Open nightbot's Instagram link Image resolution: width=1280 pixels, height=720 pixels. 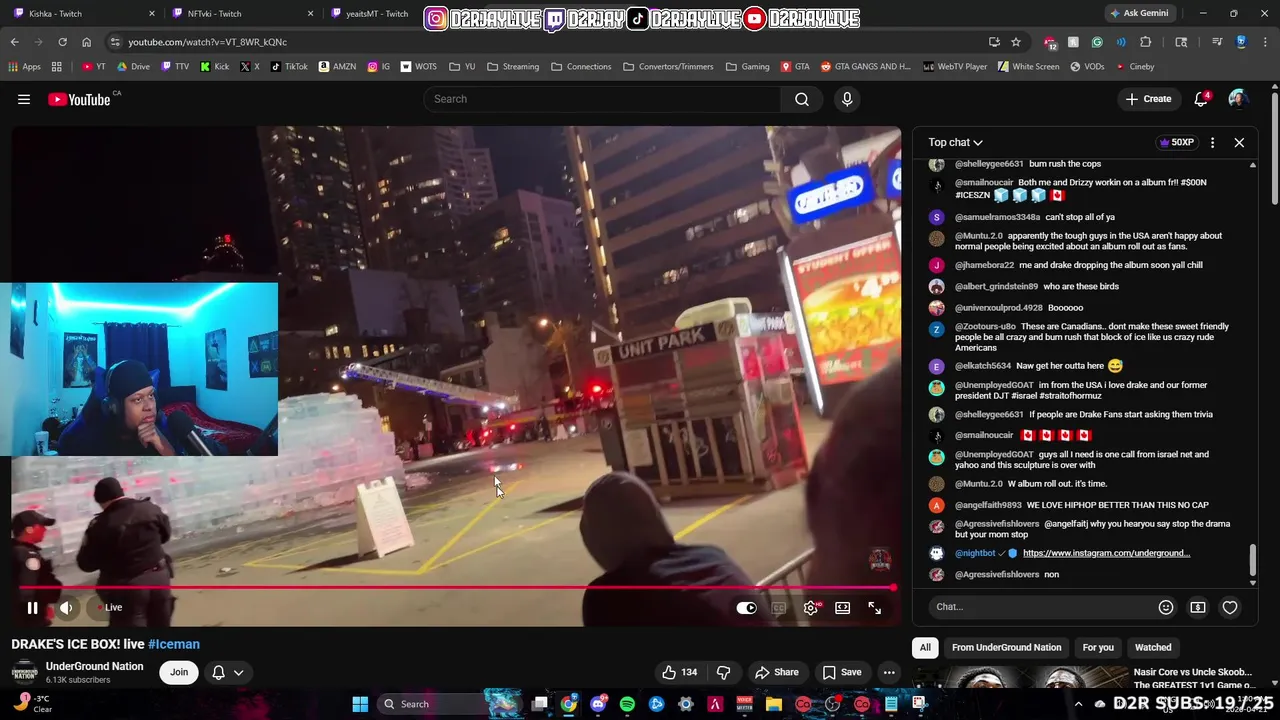point(1106,553)
